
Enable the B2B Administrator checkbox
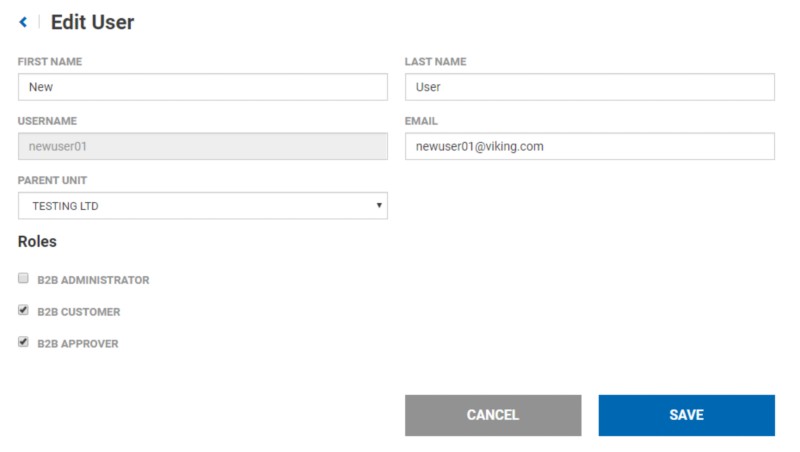[x=23, y=279]
